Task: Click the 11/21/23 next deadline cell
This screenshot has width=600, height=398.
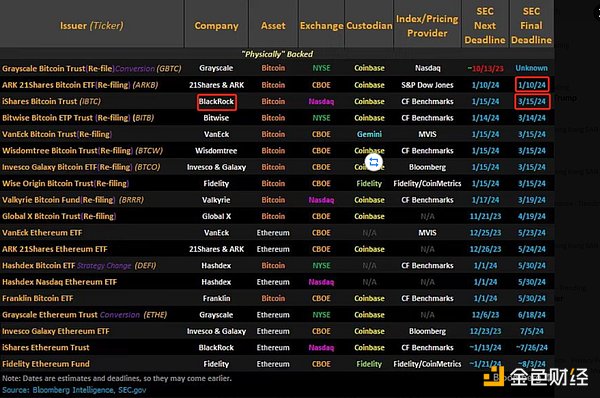Action: (x=485, y=216)
